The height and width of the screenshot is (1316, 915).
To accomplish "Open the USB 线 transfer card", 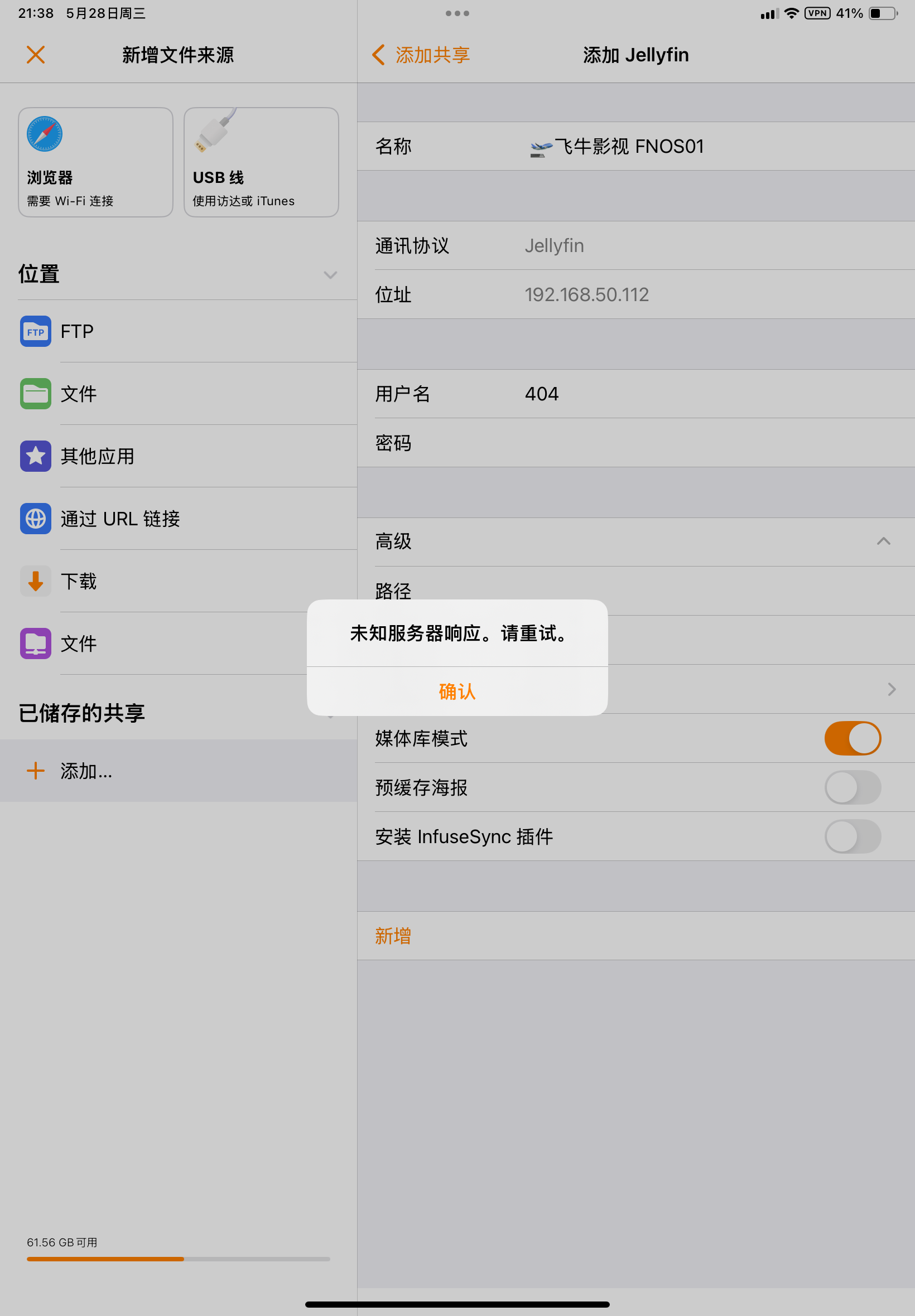I will [x=262, y=162].
